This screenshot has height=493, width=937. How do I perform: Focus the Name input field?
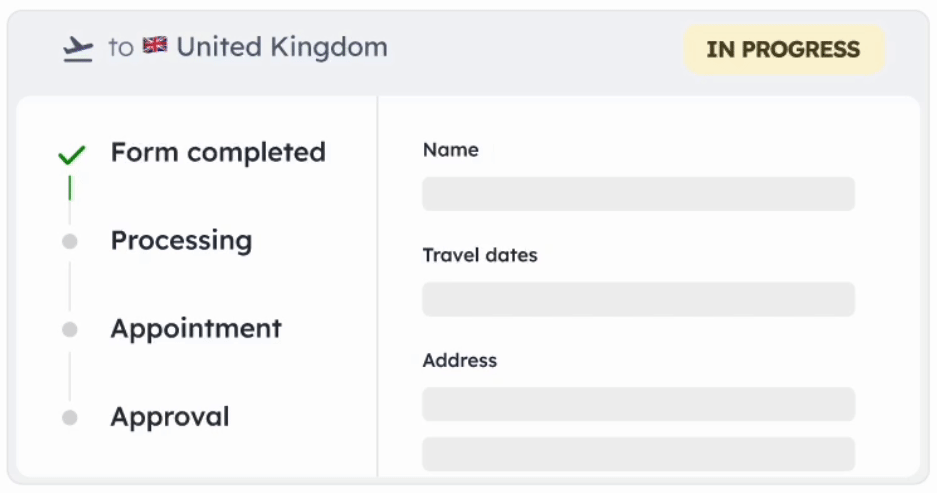tap(638, 194)
